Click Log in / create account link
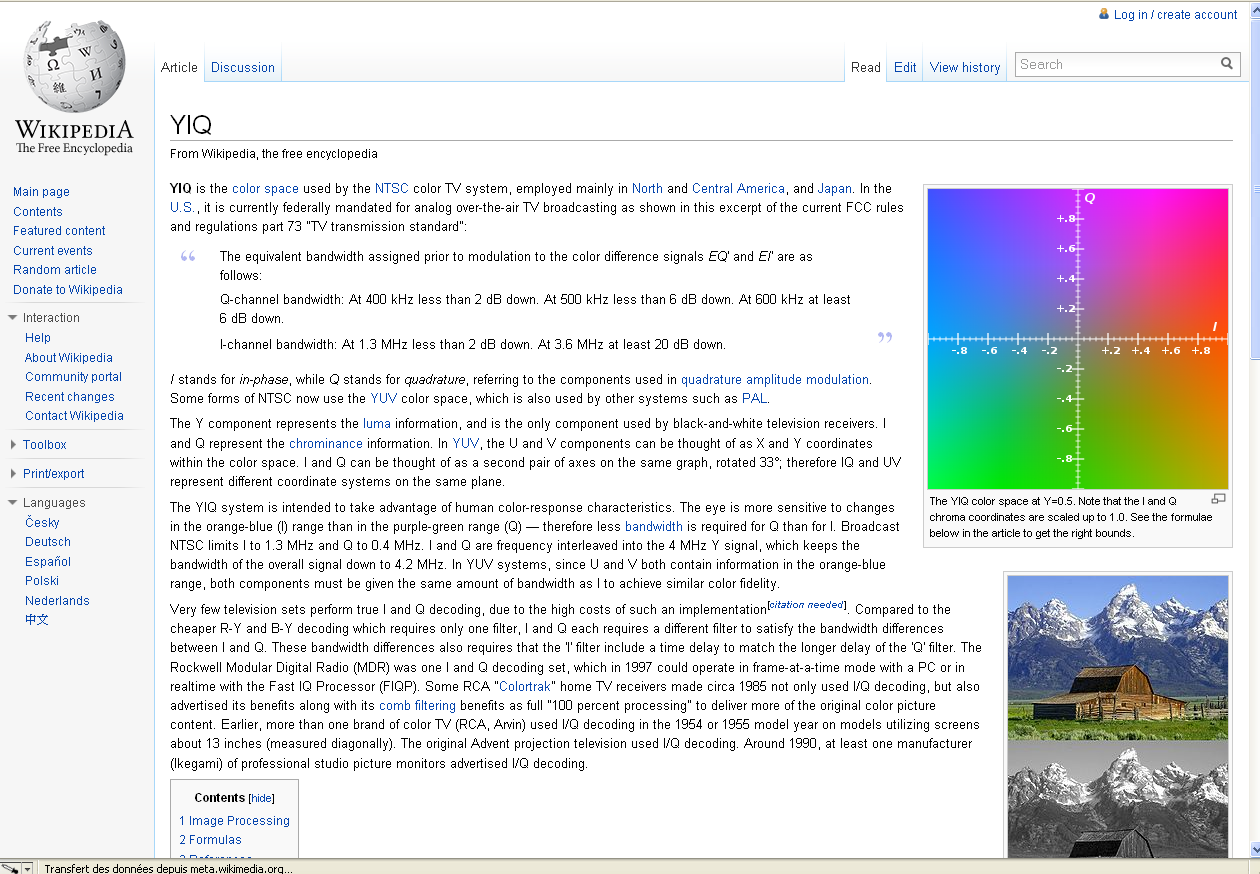 coord(1176,15)
